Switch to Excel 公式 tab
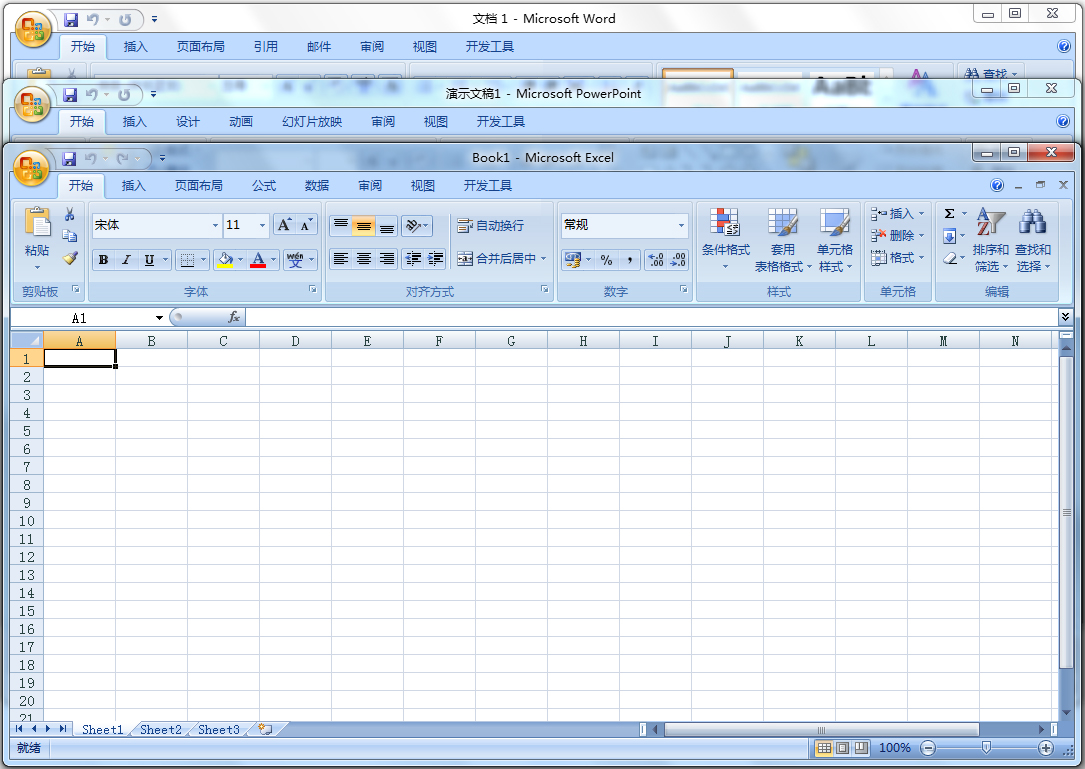1085x769 pixels. (264, 186)
